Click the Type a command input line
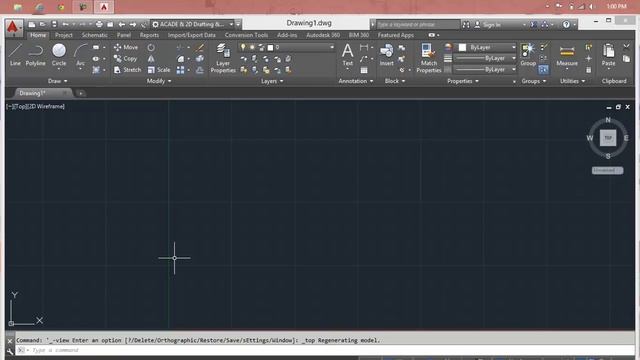Screen dimensions: 640x360 pyautogui.click(x=325, y=350)
